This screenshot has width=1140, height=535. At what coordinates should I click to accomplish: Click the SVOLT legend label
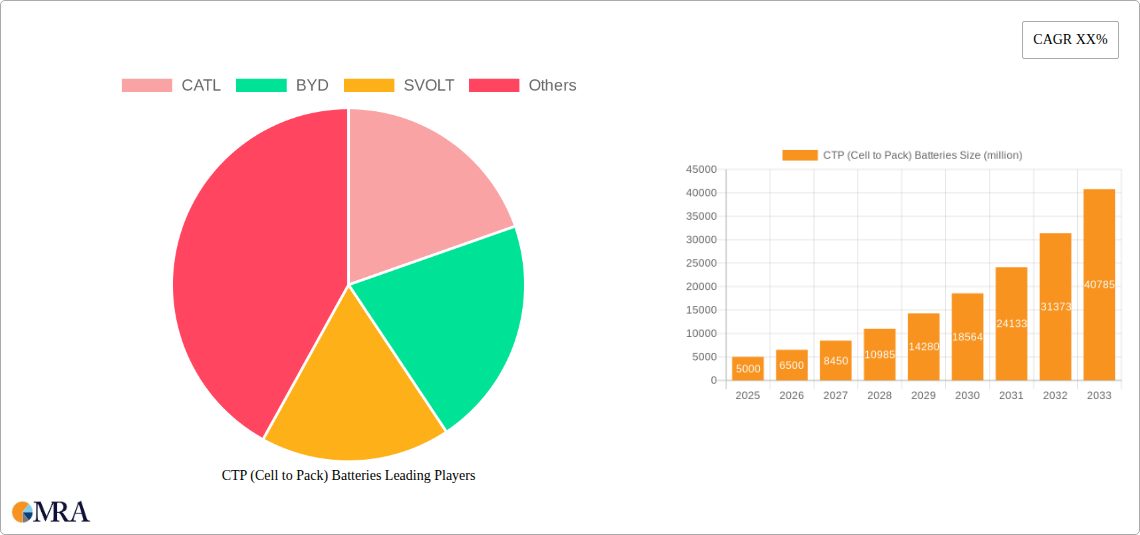[429, 85]
